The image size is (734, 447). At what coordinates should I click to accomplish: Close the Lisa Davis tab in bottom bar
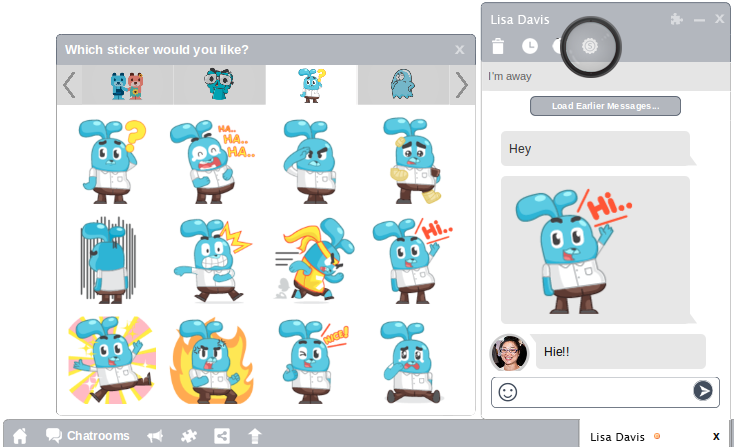tap(716, 437)
